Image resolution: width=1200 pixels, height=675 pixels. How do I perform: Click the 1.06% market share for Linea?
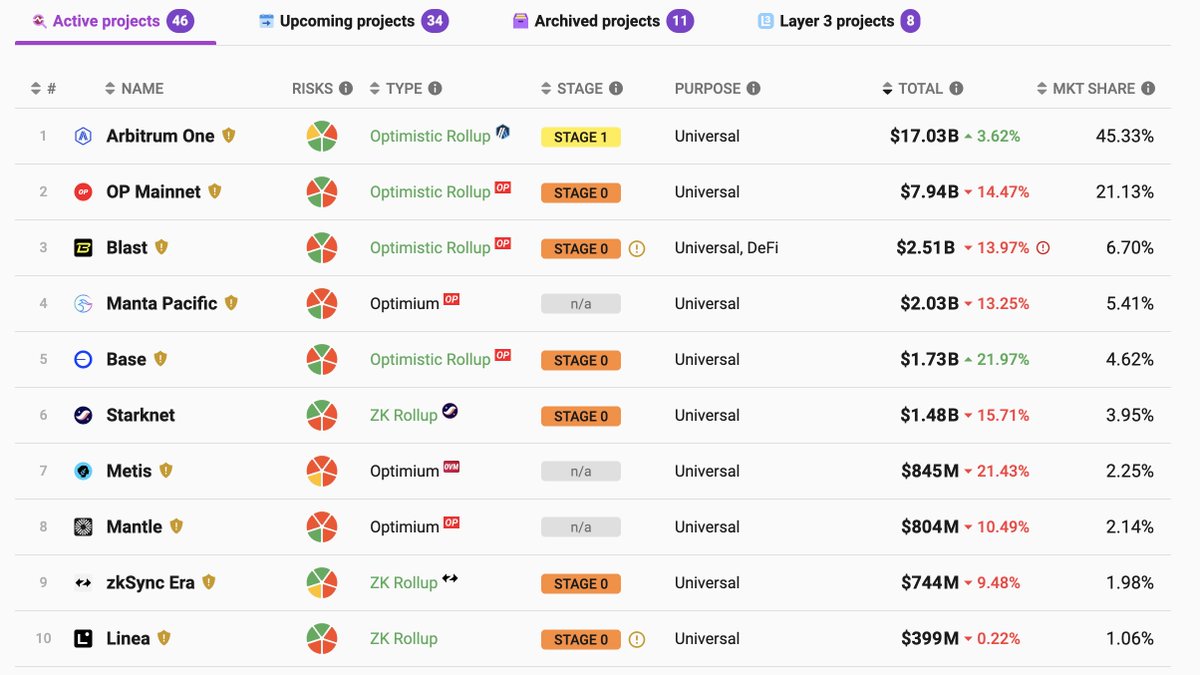(x=1130, y=639)
